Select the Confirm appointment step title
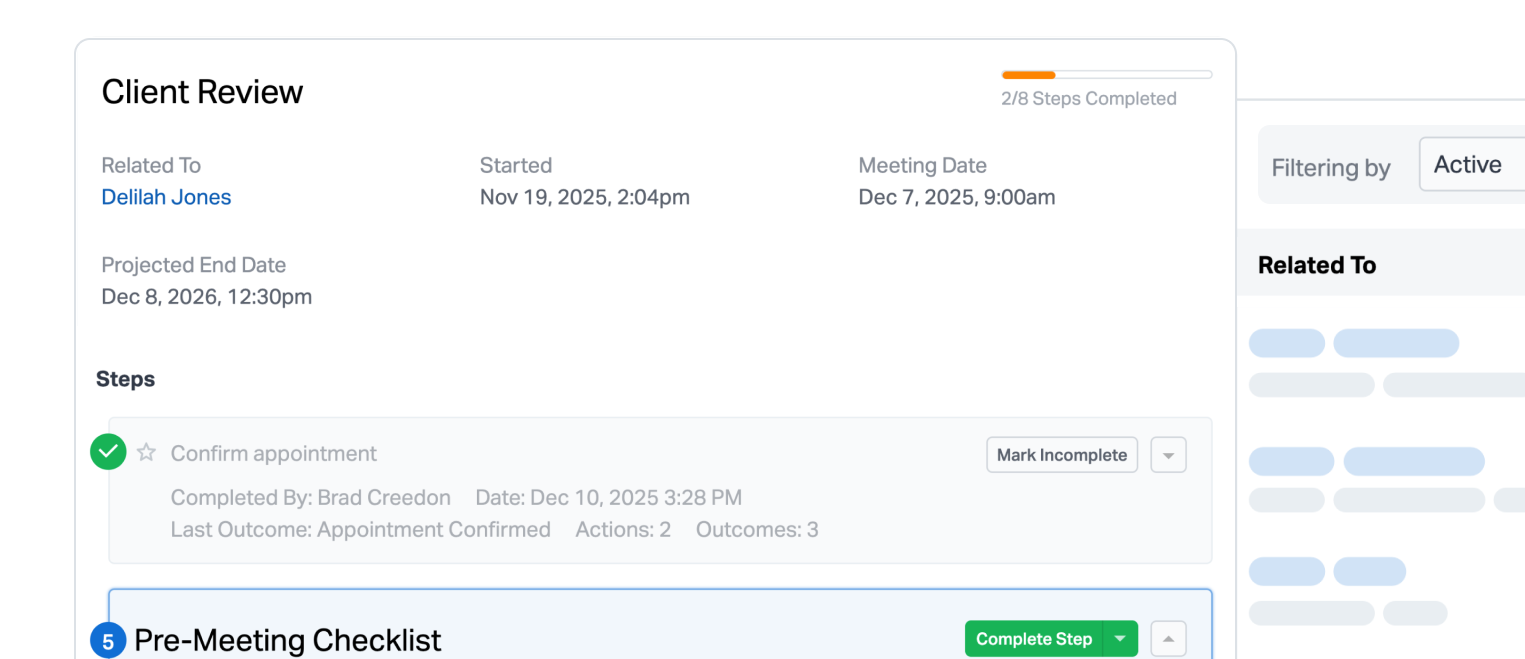 [273, 453]
